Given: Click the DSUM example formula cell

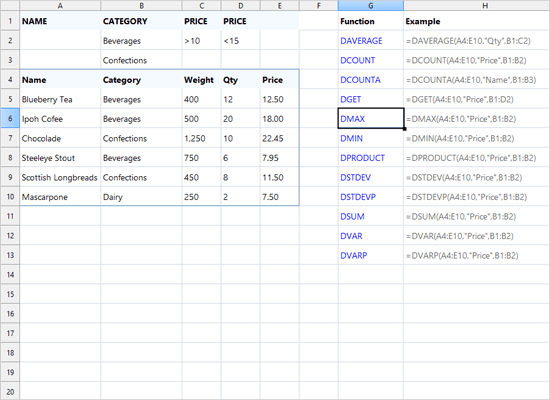Looking at the screenshot, I should 477,216.
